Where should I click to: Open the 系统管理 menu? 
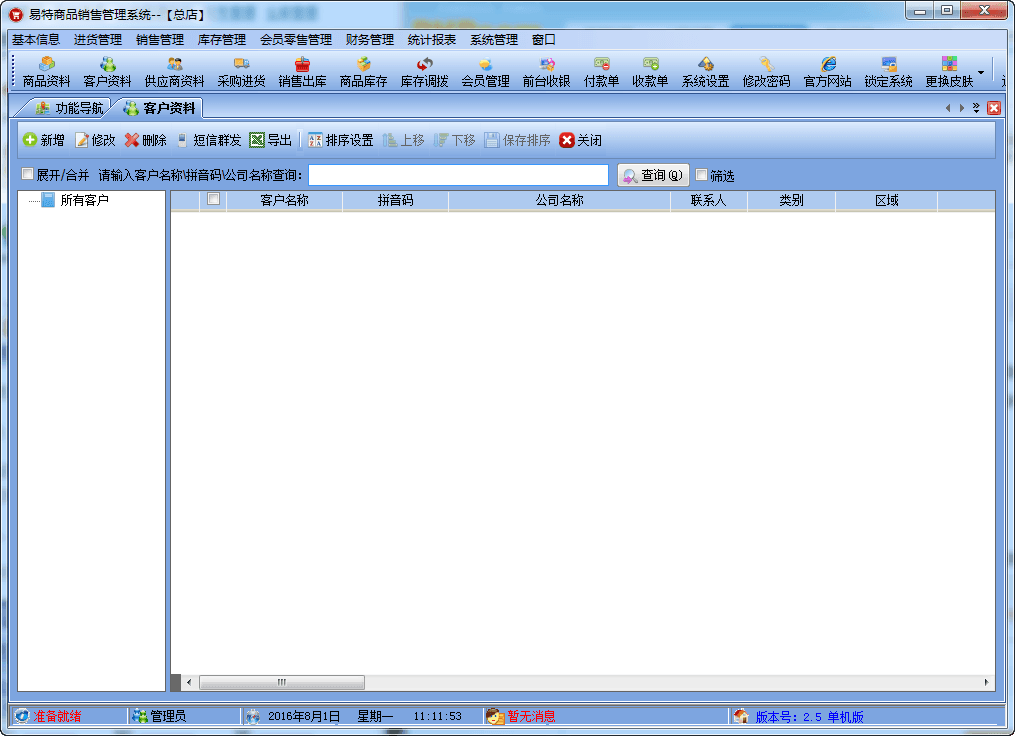pyautogui.click(x=494, y=39)
